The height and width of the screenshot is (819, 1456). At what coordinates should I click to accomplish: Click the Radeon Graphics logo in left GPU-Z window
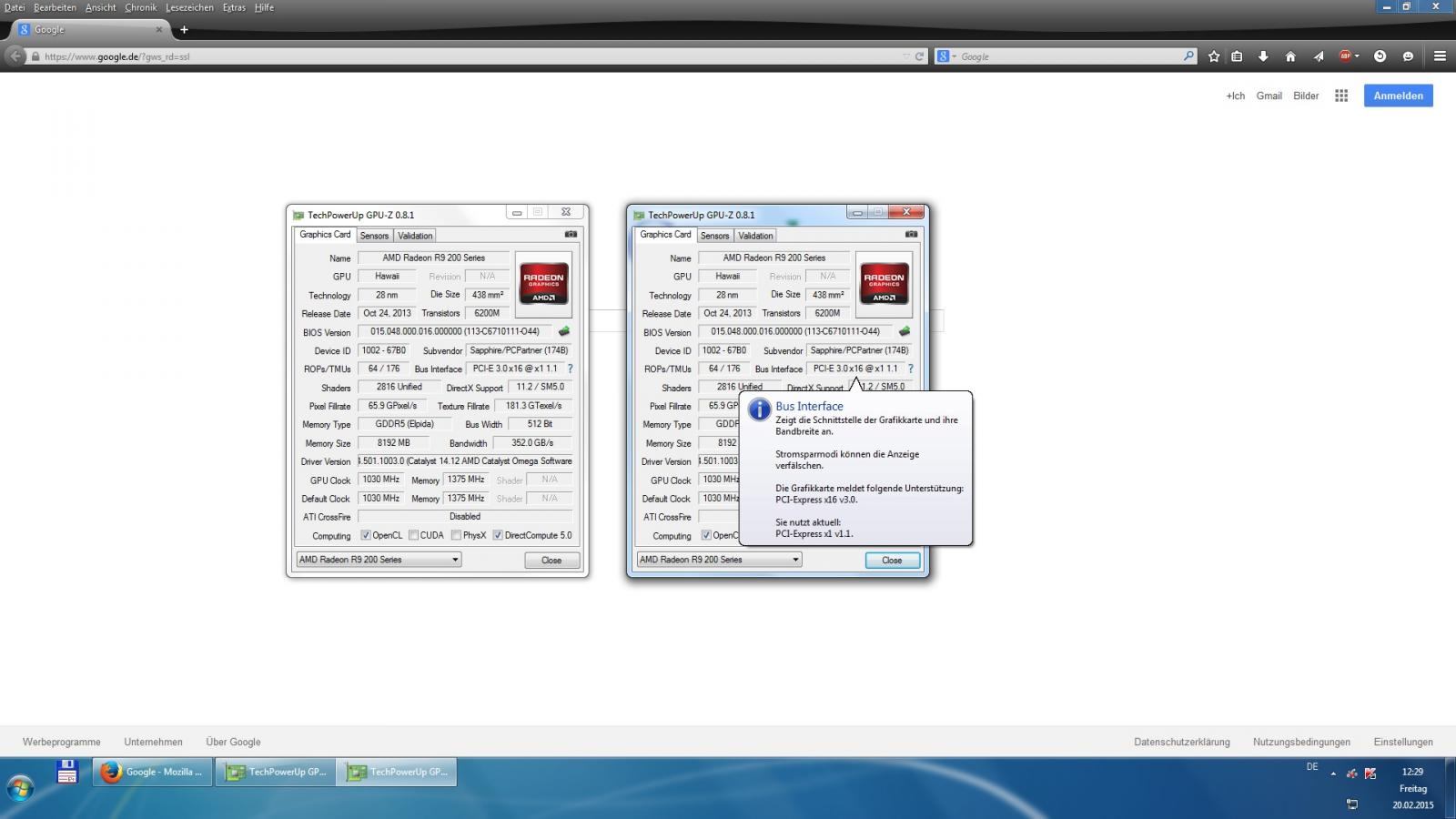point(543,284)
